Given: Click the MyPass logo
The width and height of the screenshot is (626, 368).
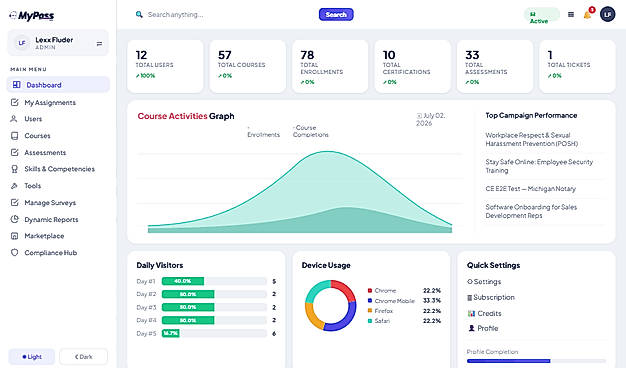Looking at the screenshot, I should (x=32, y=16).
